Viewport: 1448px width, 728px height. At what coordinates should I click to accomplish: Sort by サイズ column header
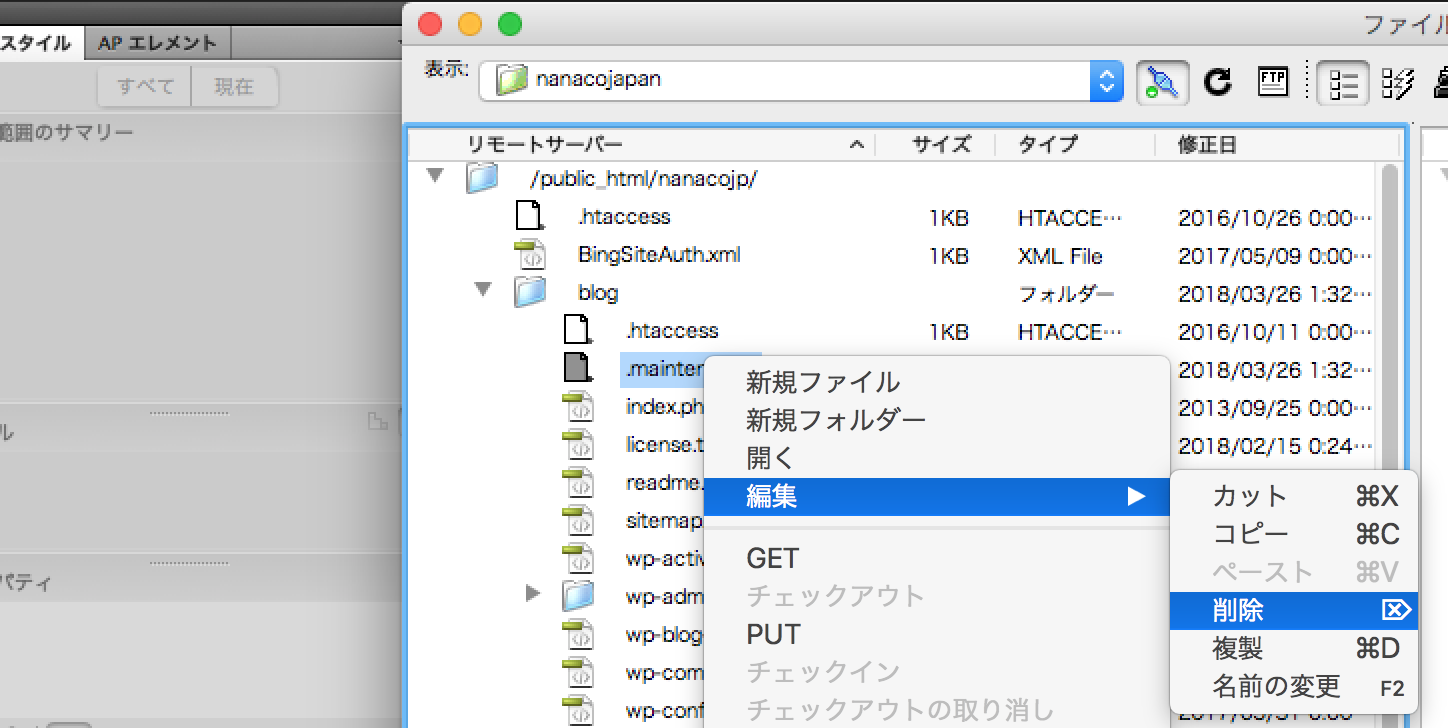click(x=940, y=145)
